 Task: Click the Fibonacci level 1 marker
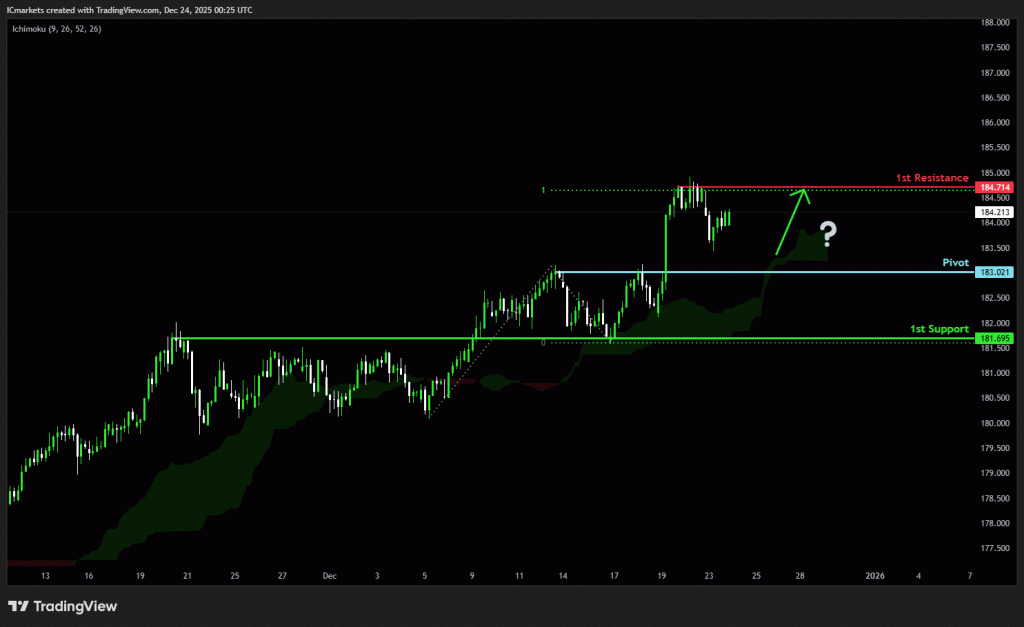pos(543,190)
